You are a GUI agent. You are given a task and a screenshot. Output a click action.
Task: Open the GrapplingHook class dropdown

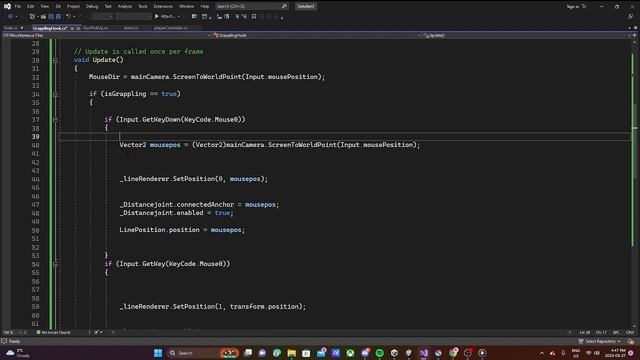[x=317, y=36]
